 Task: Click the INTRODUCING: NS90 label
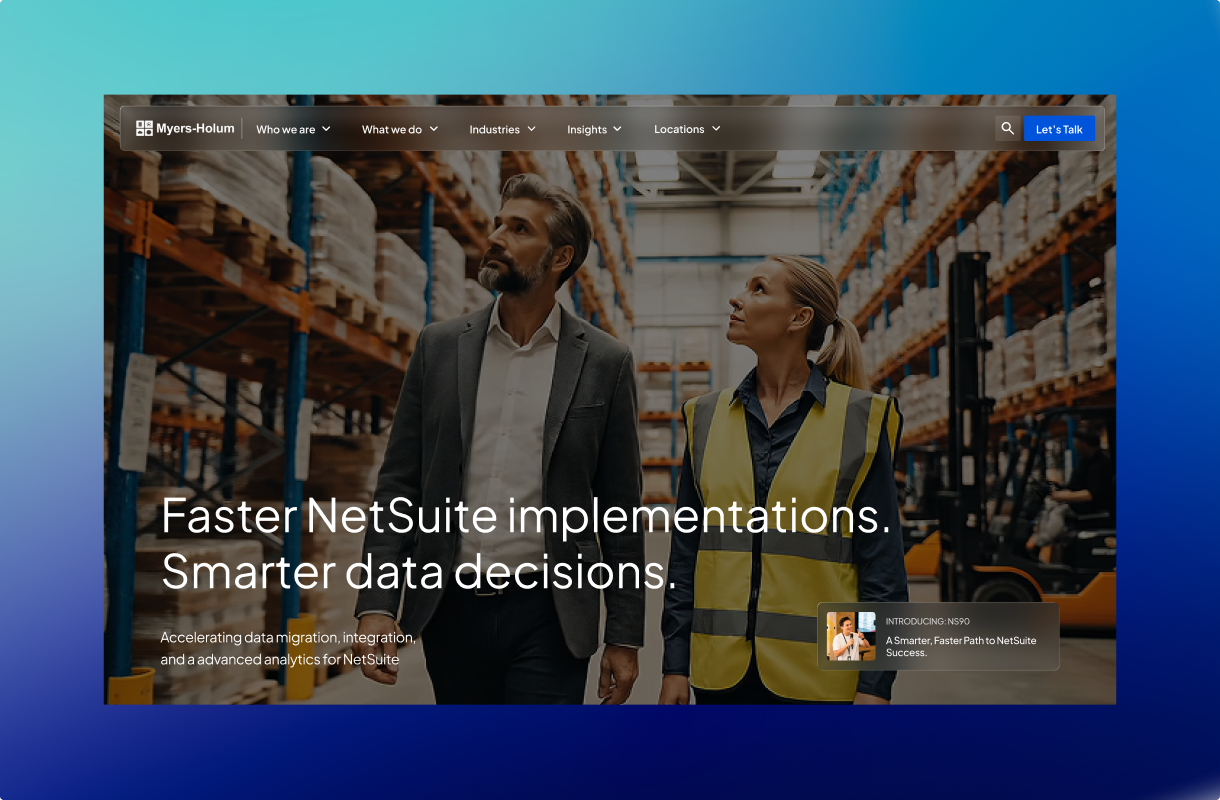coord(927,621)
